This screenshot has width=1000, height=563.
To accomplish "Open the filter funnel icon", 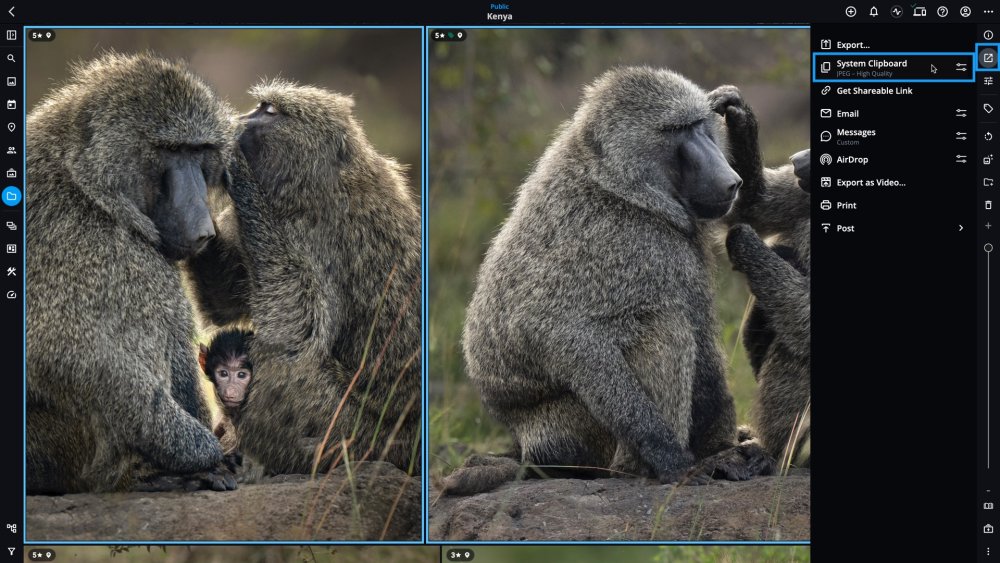I will [x=11, y=552].
